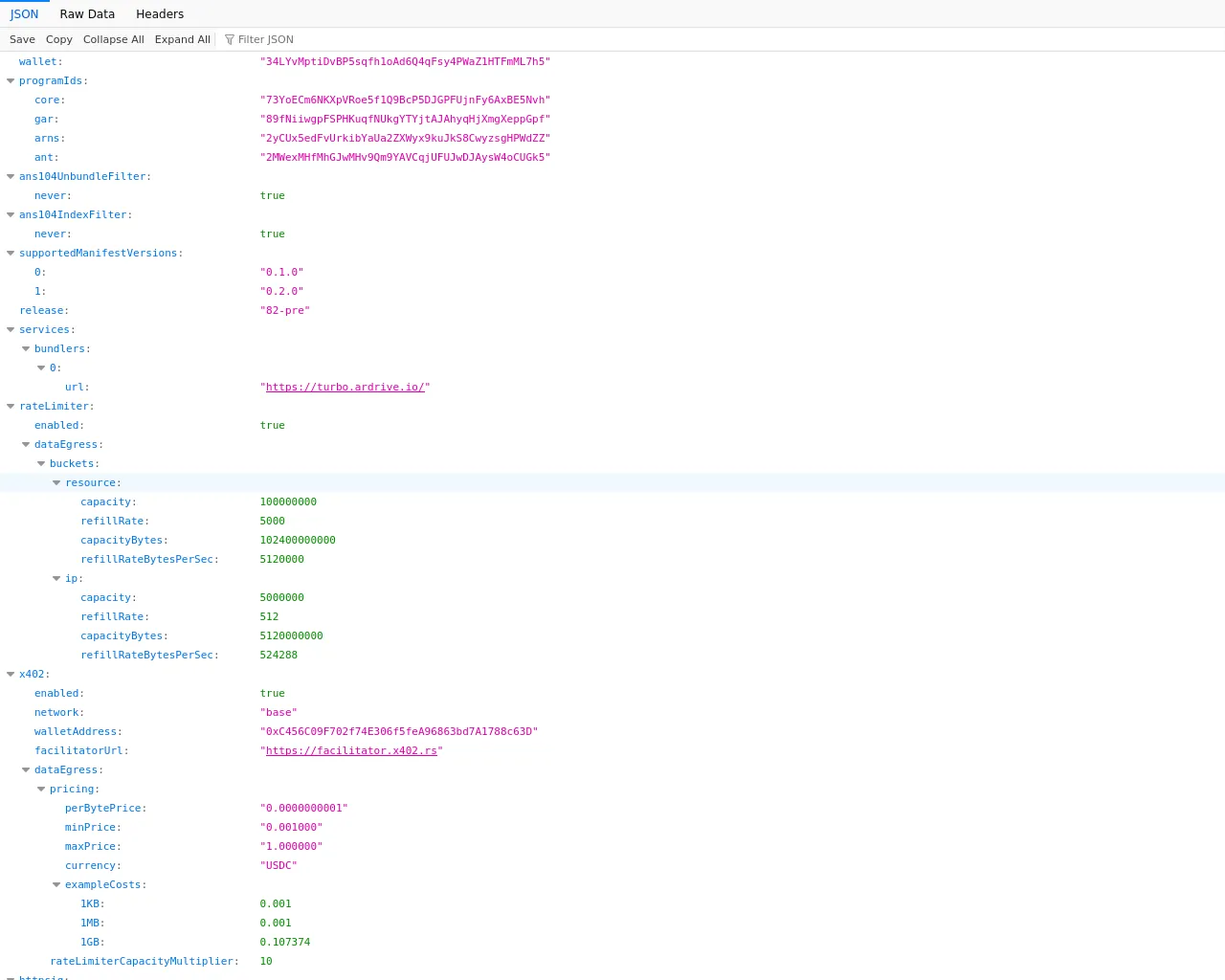Select the arns program ID value
1225x980 pixels.
[405, 138]
